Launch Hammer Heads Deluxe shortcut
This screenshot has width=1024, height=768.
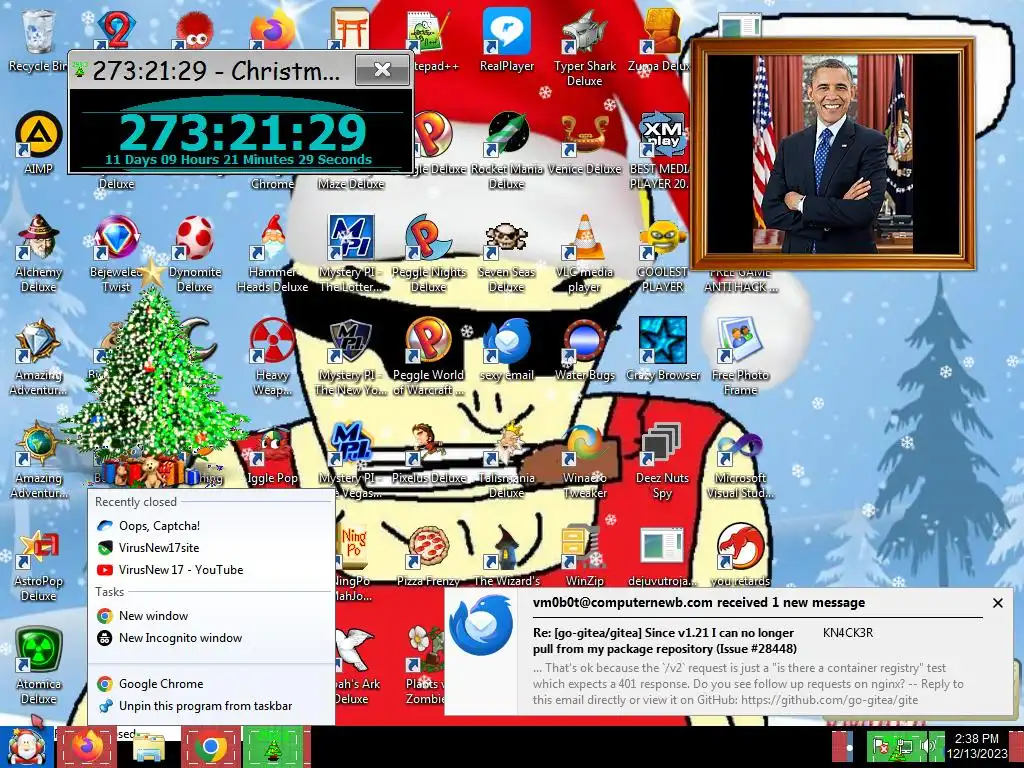click(272, 253)
